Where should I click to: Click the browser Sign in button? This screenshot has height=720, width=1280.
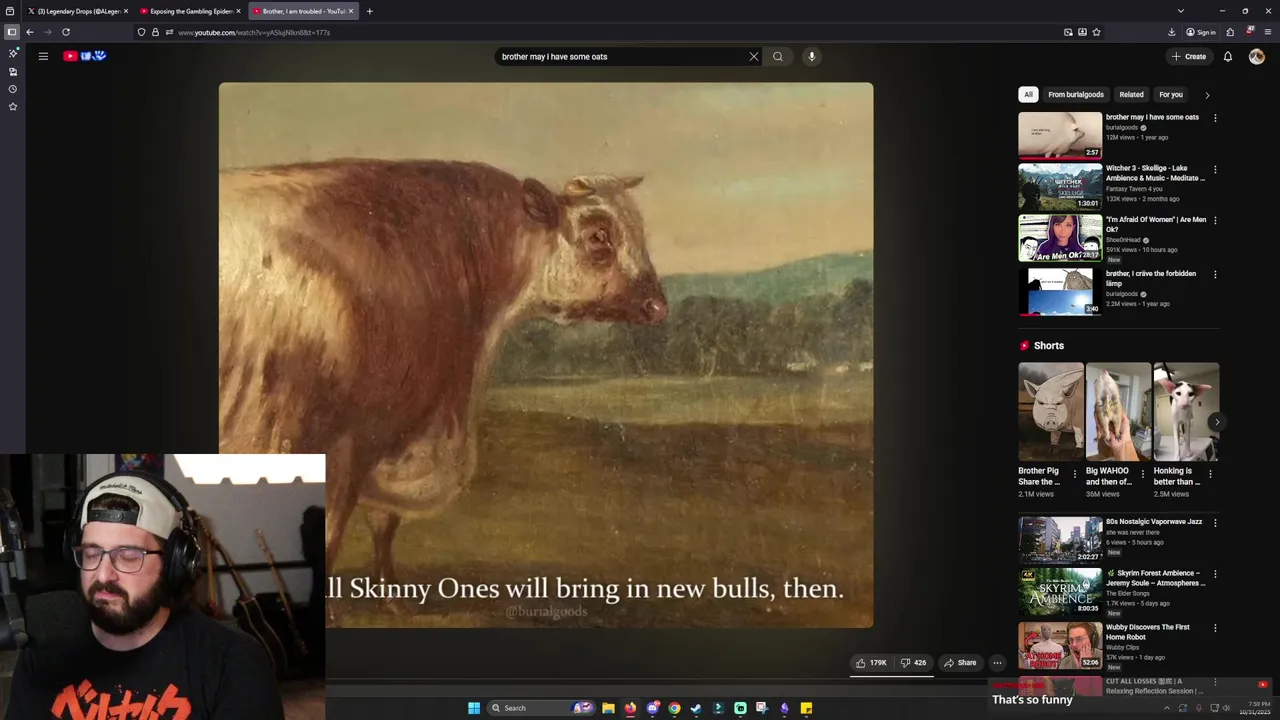click(1201, 32)
